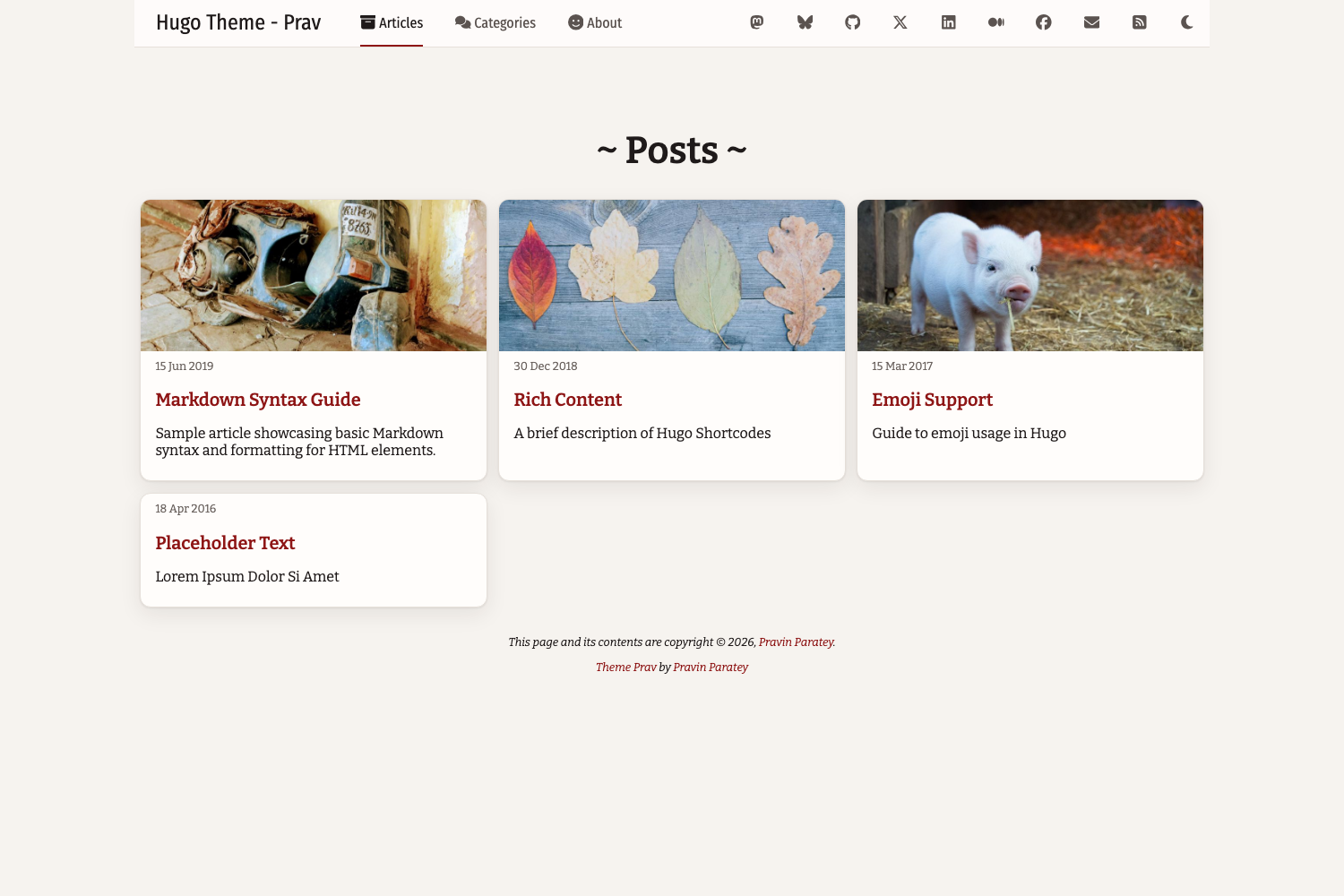Click the 15 Jun 2019 date

tap(185, 366)
